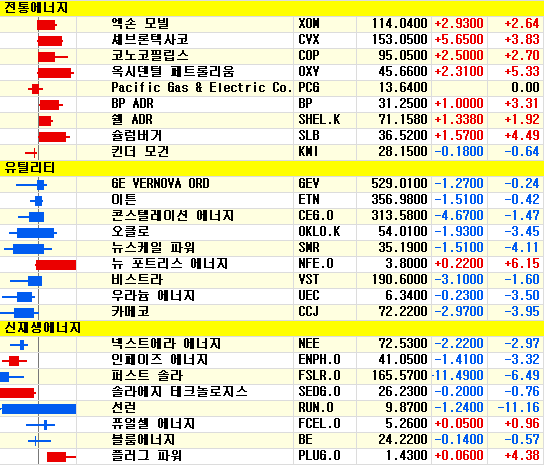Select the 솔라에지 테크놀로지스 stock name
The image size is (544, 465).
(x=179, y=391)
